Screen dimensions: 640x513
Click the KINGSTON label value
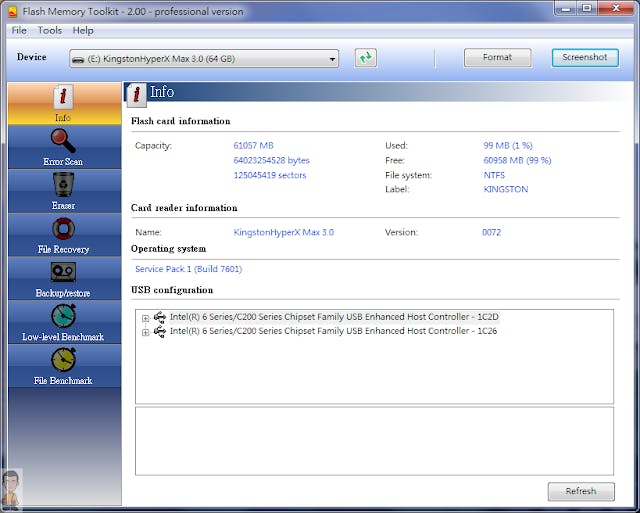pos(506,189)
